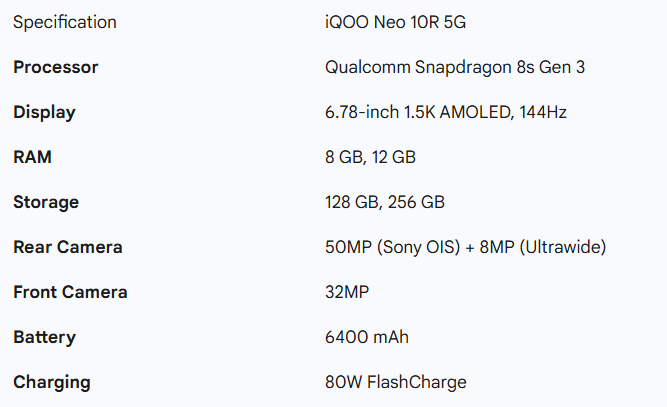Click the Rear Camera row label
The height and width of the screenshot is (407, 667).
68,247
